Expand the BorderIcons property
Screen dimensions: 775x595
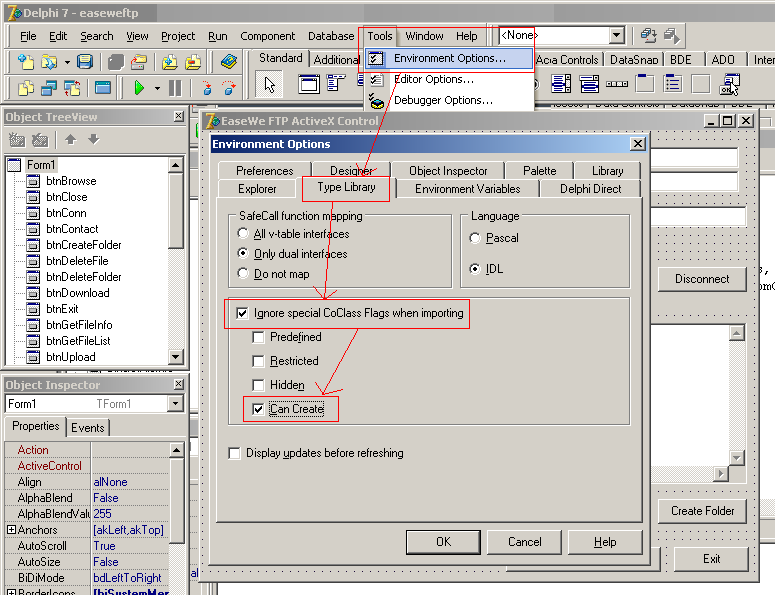[11, 593]
